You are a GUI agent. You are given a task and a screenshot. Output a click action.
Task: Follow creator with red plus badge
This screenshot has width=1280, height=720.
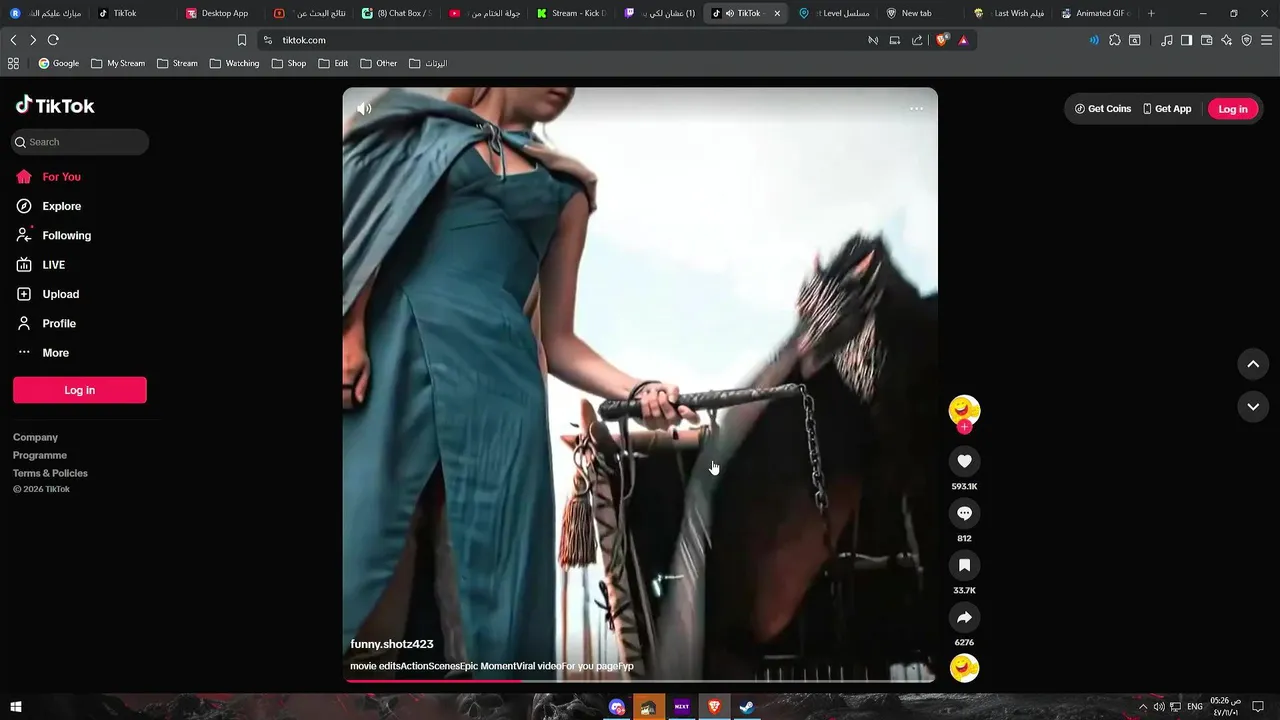point(964,427)
